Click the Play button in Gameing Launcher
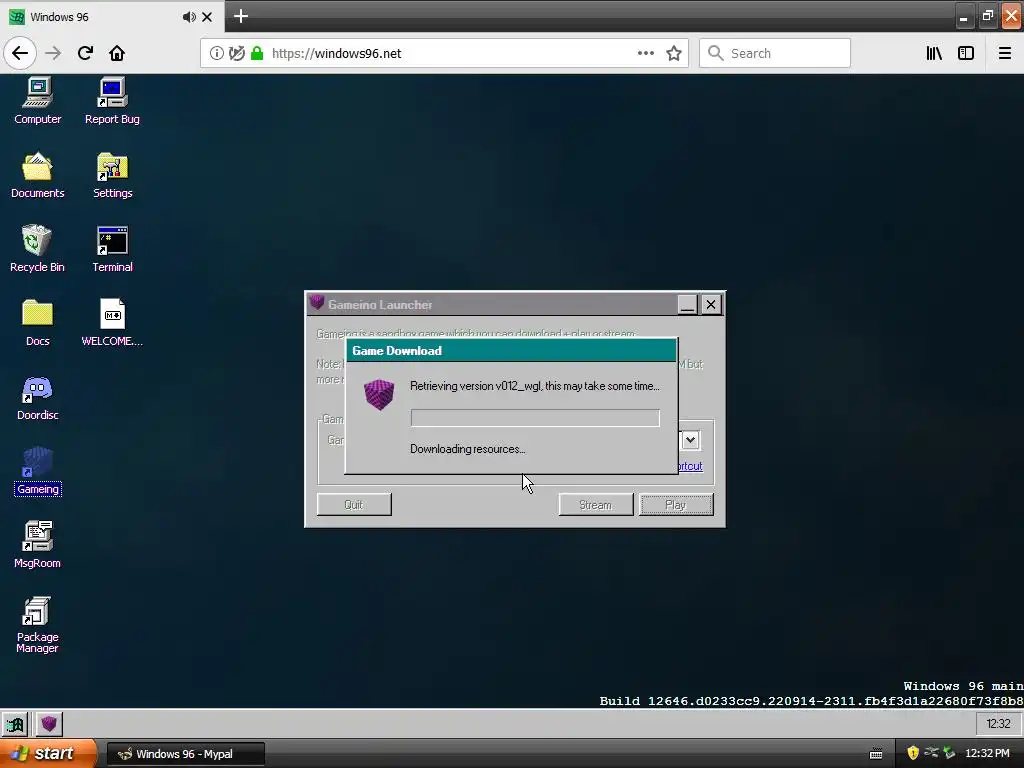Viewport: 1024px width, 768px height. click(676, 504)
